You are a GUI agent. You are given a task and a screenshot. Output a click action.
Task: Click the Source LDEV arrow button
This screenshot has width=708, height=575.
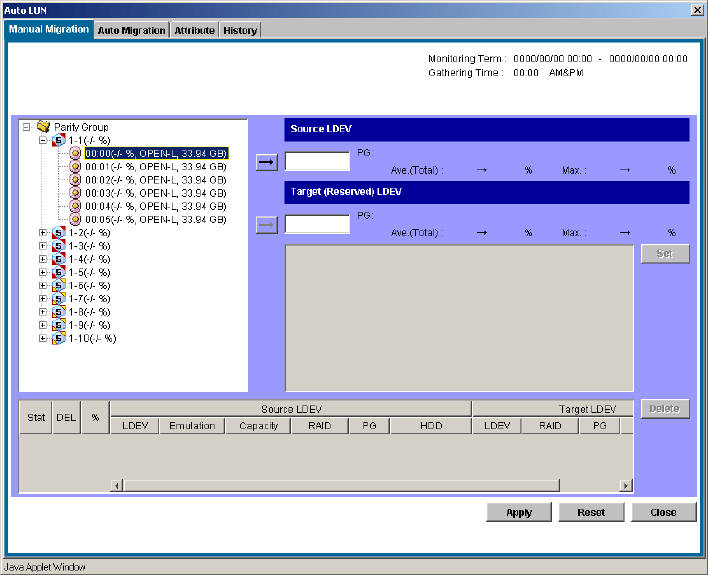click(x=267, y=162)
